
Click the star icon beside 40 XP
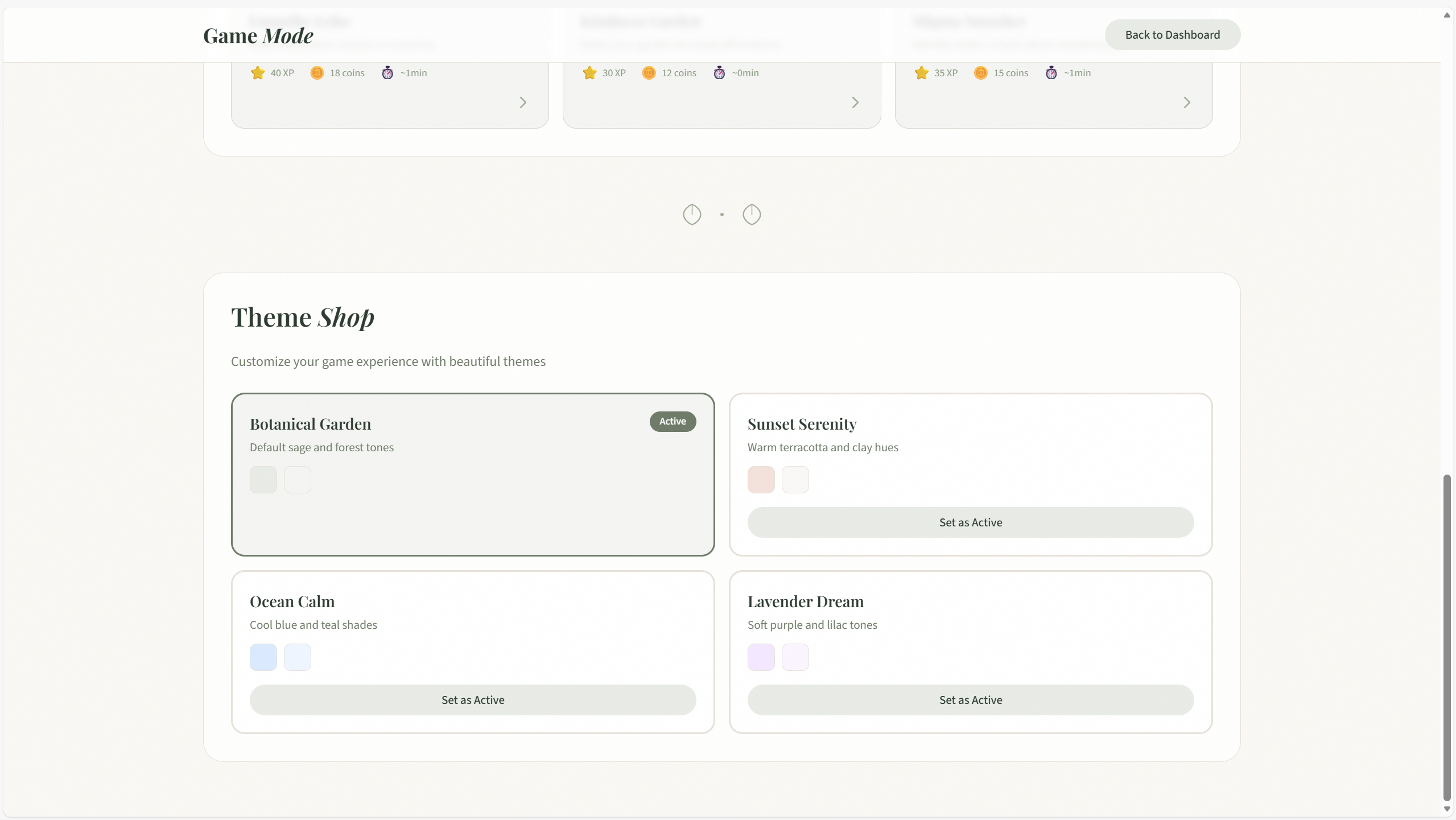click(258, 73)
